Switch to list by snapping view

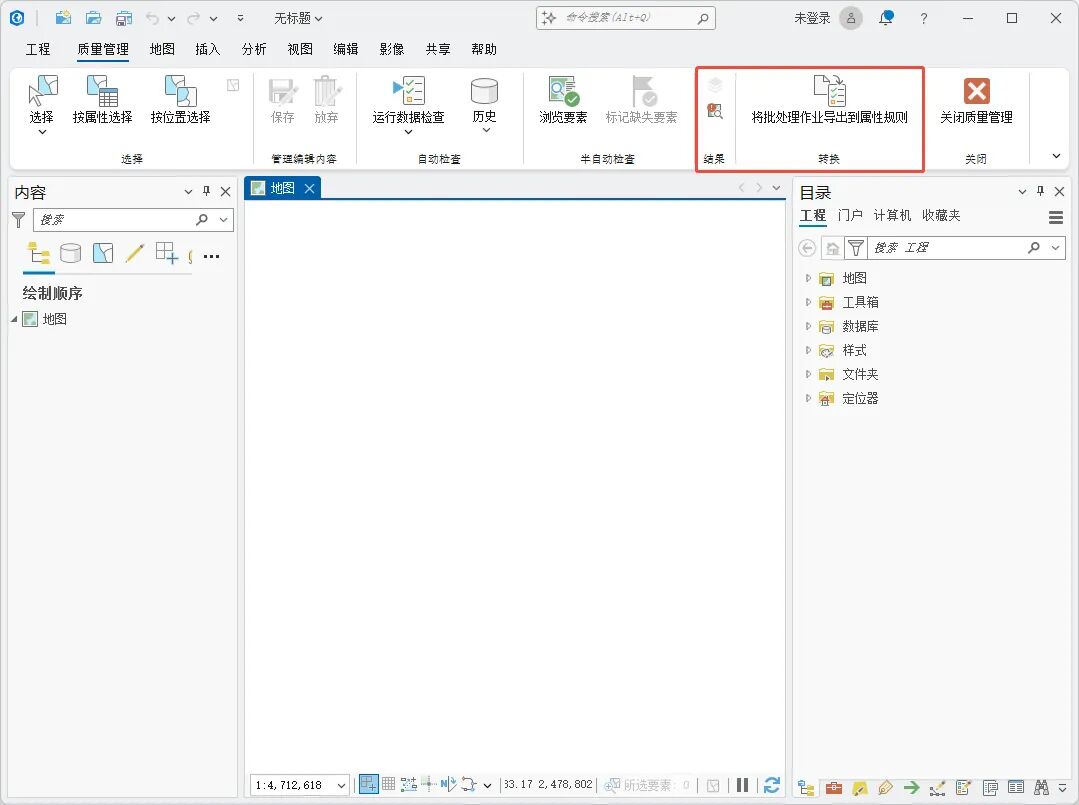[167, 253]
